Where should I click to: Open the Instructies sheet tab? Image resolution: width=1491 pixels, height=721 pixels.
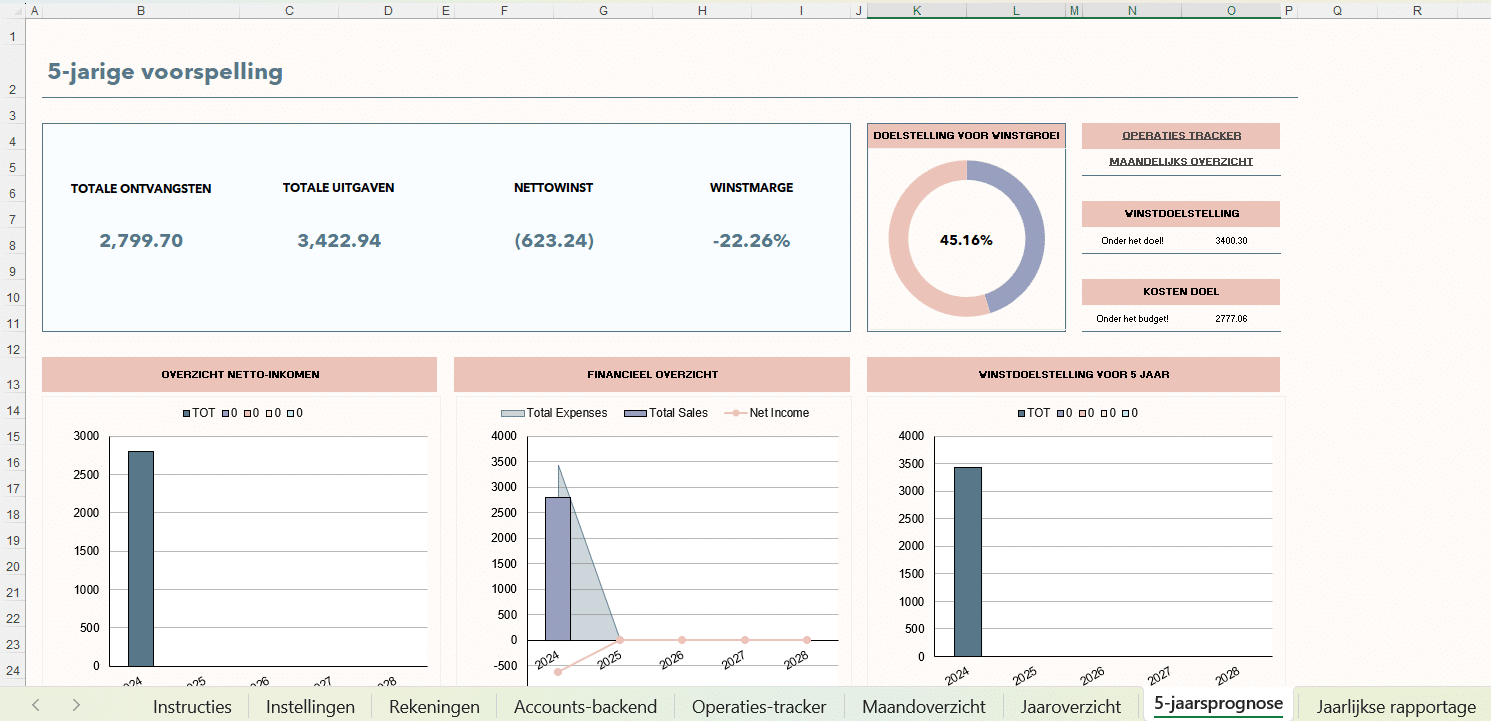point(192,706)
